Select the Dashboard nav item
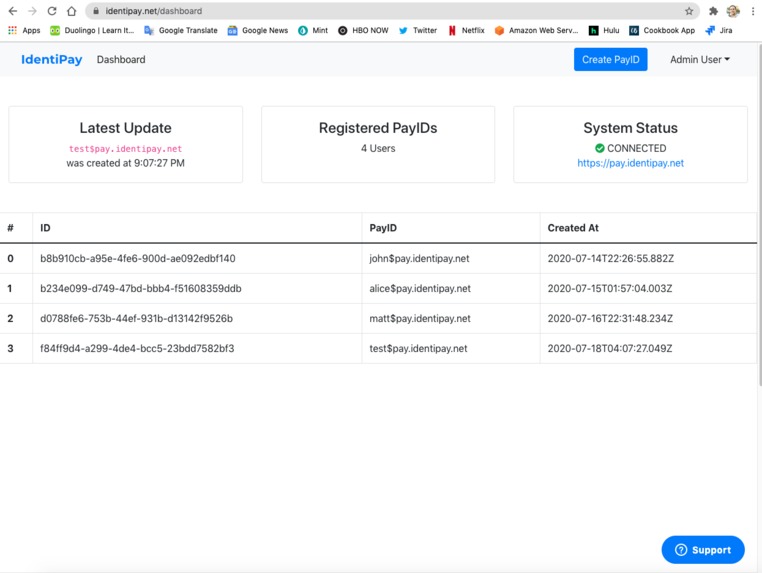 point(121,59)
